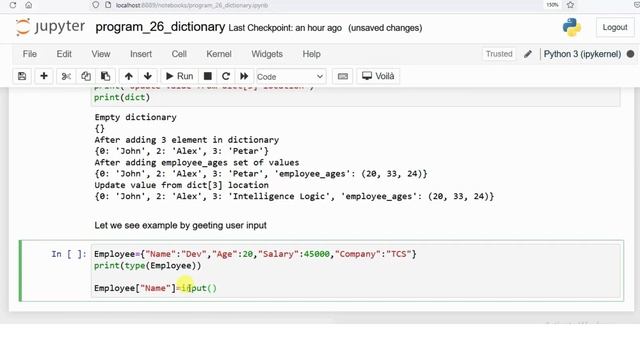Screen dimensions: 640x360
Task: Click the Last Checkpoint status text
Action: tap(285, 28)
